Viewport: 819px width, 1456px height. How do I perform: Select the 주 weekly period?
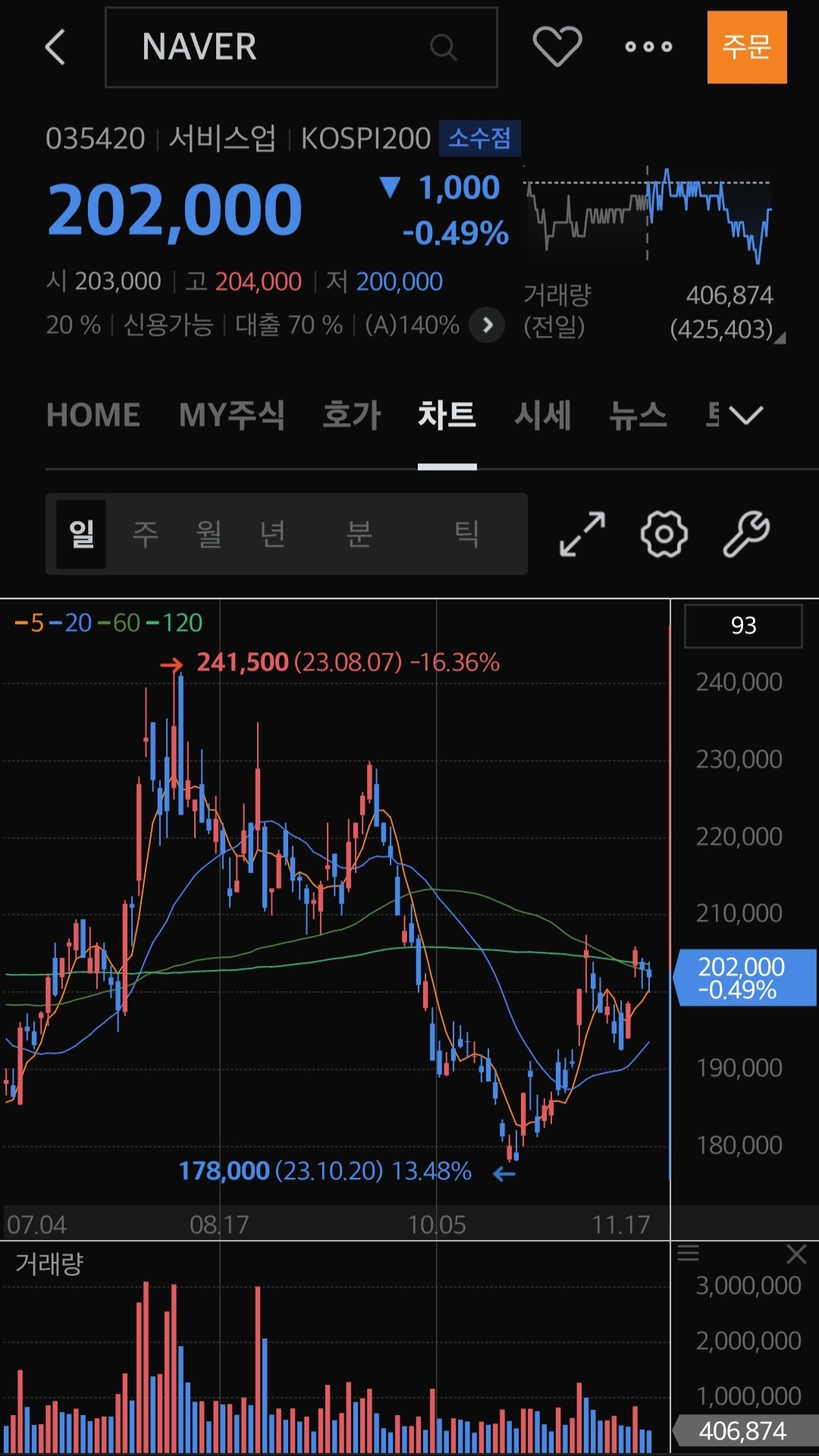pyautogui.click(x=146, y=534)
